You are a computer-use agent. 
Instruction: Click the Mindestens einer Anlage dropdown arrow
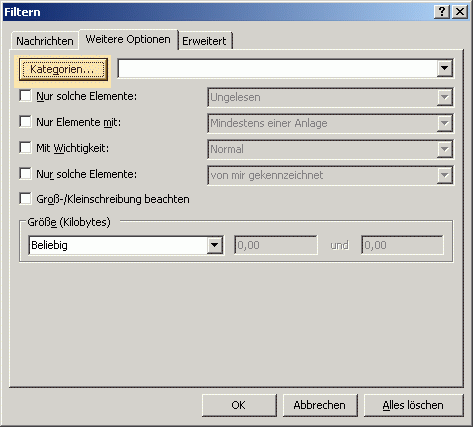444,123
